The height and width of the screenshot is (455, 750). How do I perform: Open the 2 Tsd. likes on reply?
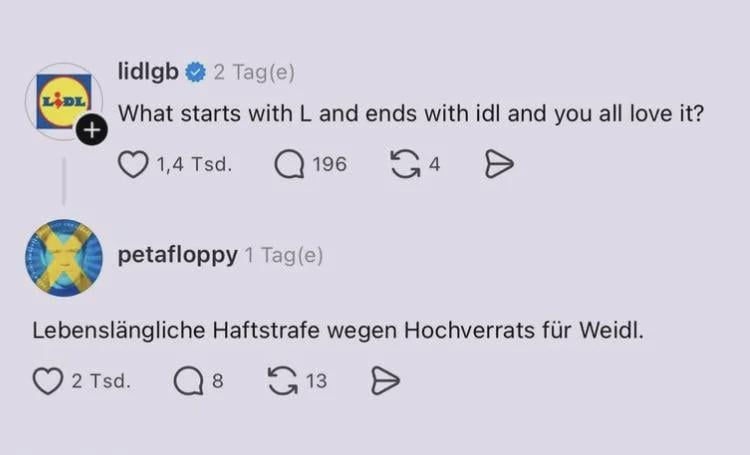[x=101, y=381]
